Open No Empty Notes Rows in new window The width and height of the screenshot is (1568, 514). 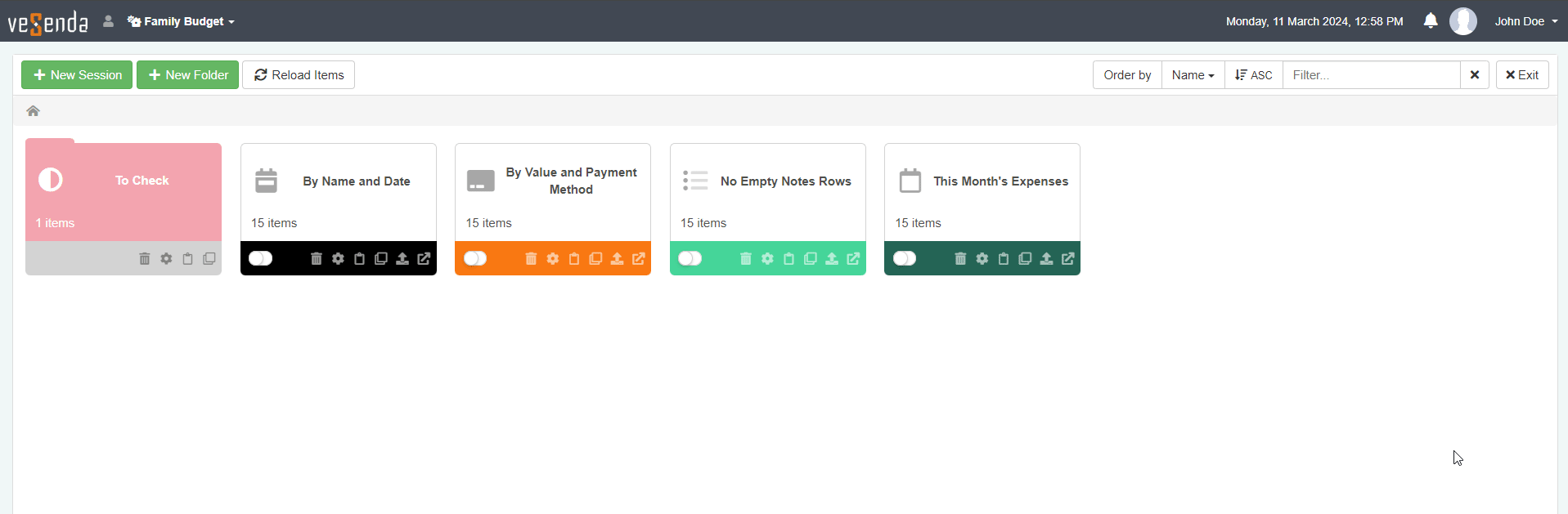pos(853,259)
